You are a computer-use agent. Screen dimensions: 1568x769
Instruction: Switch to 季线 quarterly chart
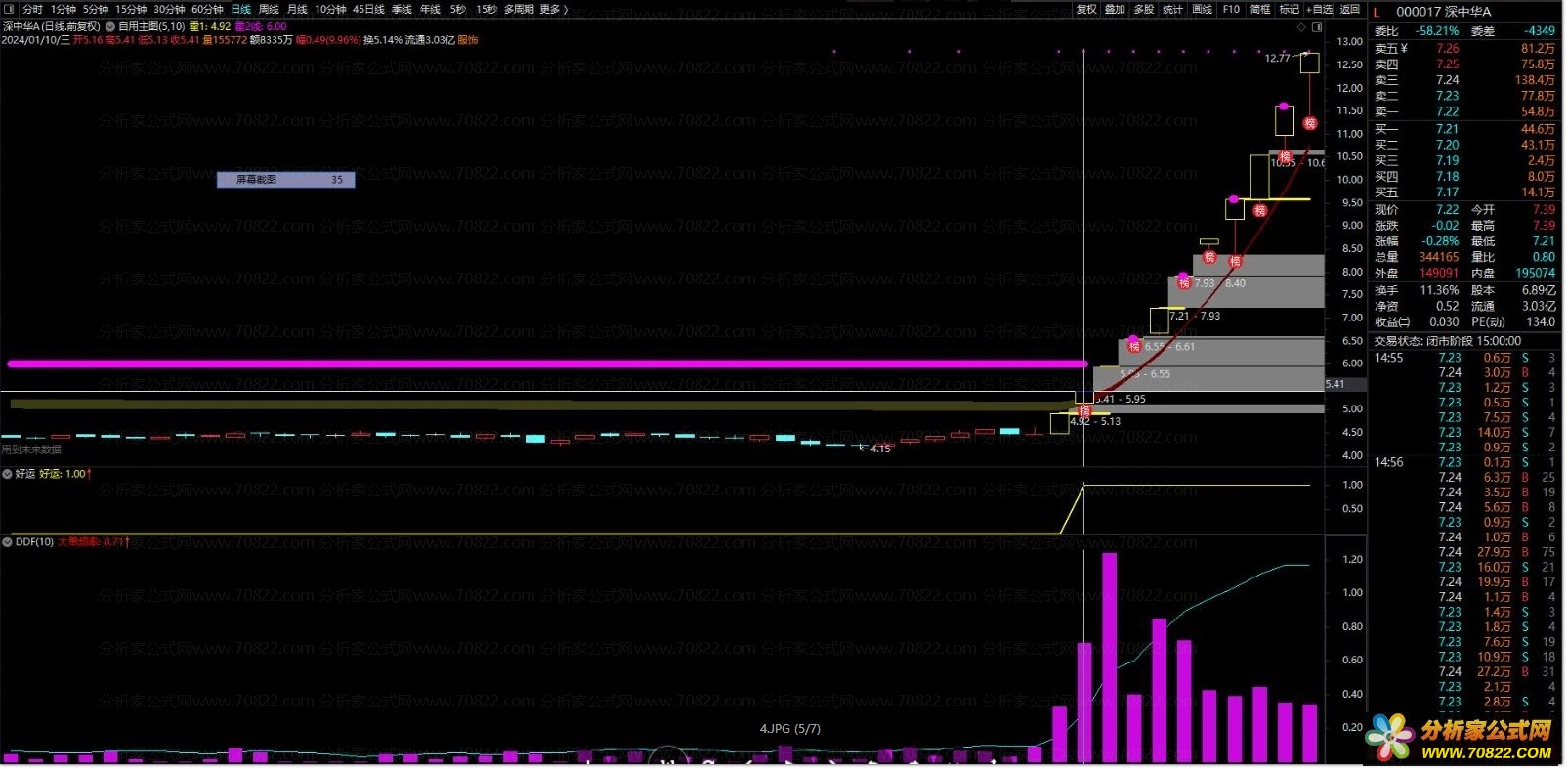[402, 9]
